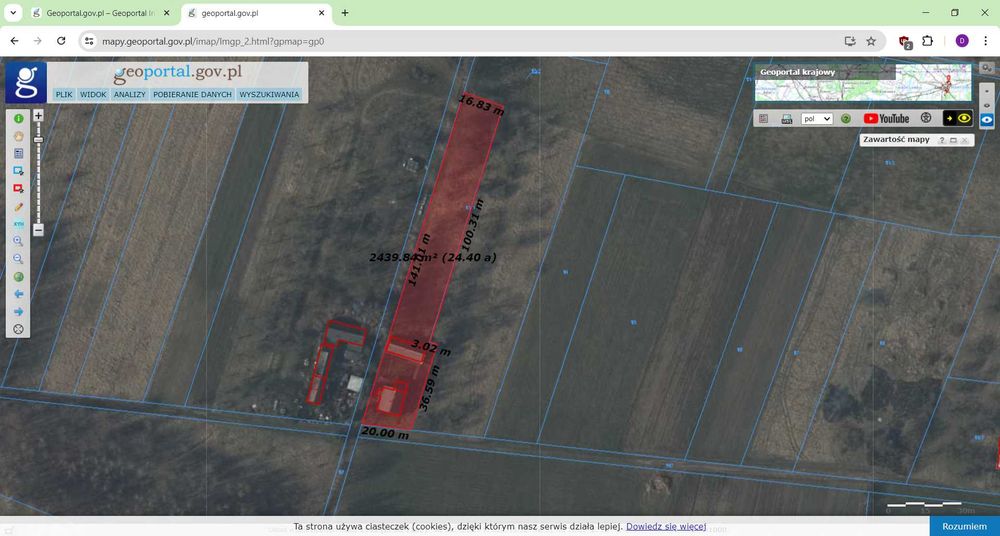Open the WYSZUKIWANIA menu

[269, 94]
